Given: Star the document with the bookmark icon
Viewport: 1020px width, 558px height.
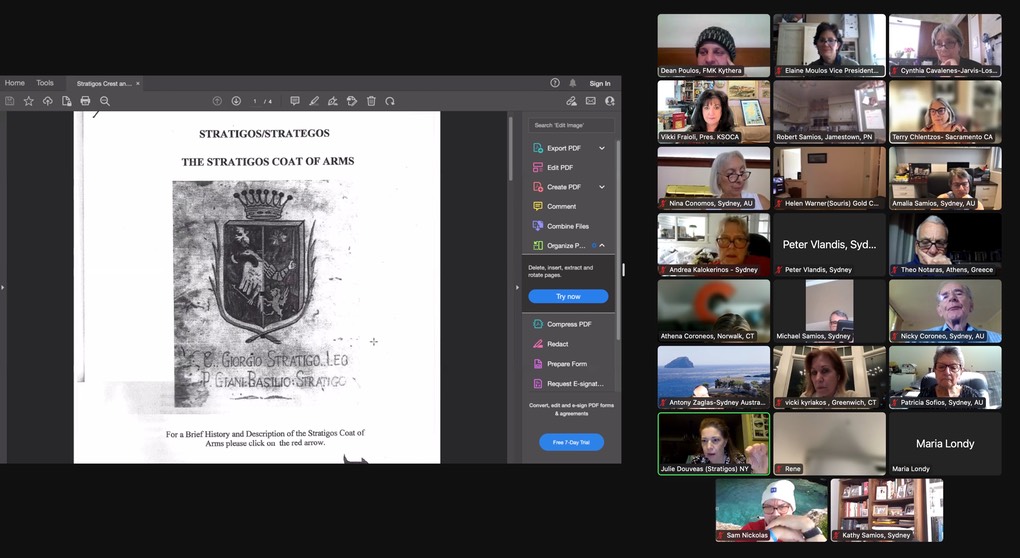Looking at the screenshot, I should tap(28, 101).
